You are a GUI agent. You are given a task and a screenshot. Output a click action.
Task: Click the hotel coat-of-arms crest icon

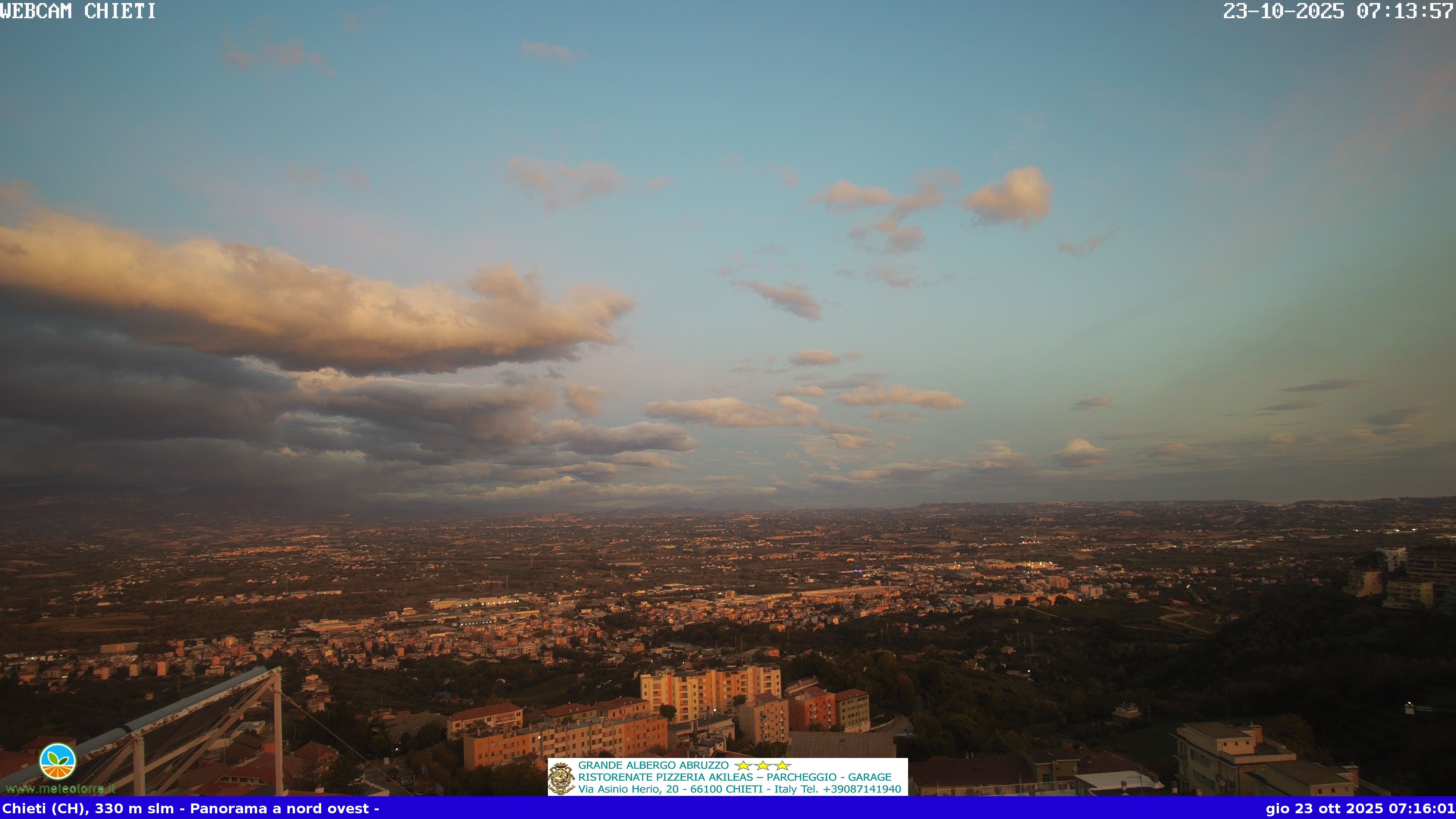561,778
